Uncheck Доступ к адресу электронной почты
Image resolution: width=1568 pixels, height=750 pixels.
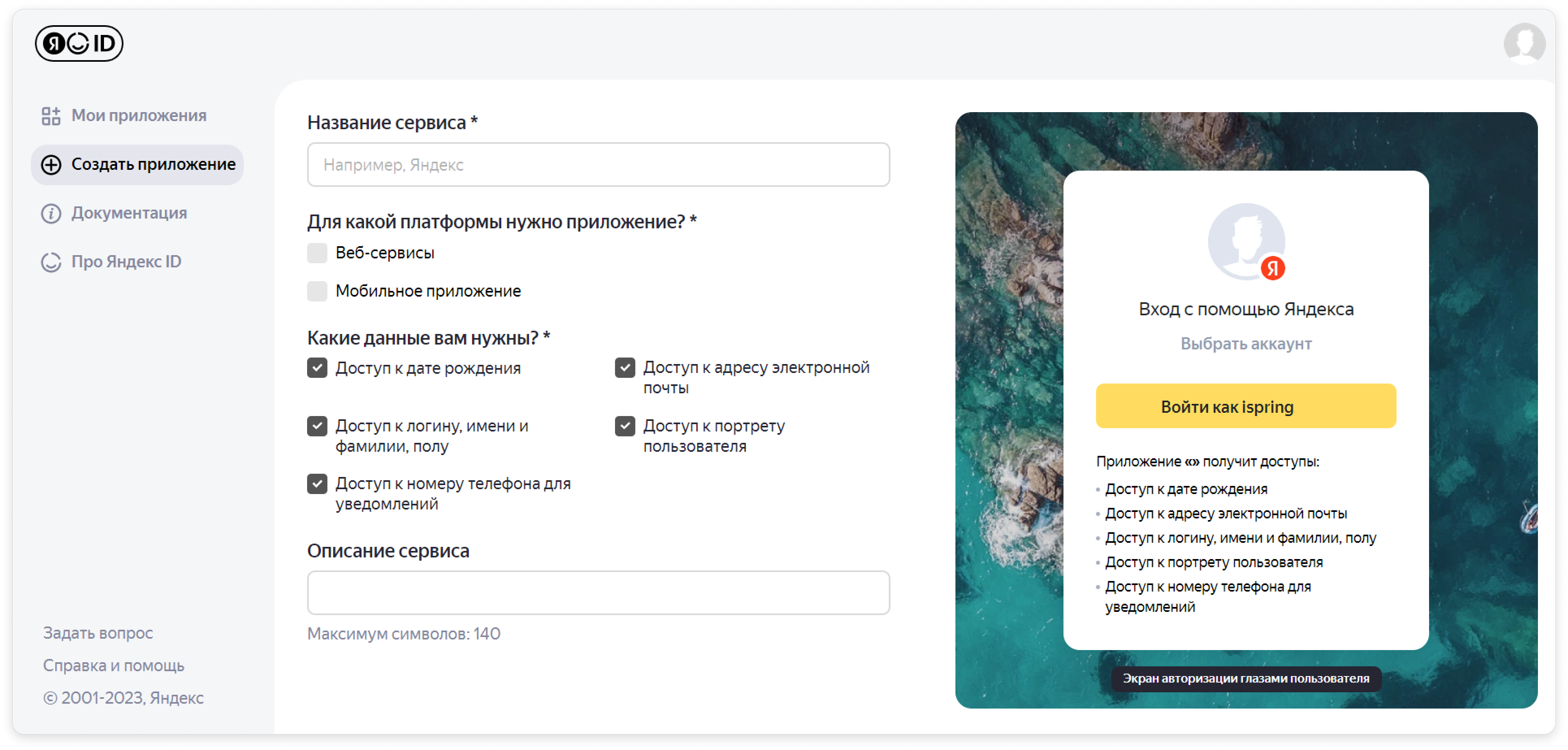click(625, 368)
